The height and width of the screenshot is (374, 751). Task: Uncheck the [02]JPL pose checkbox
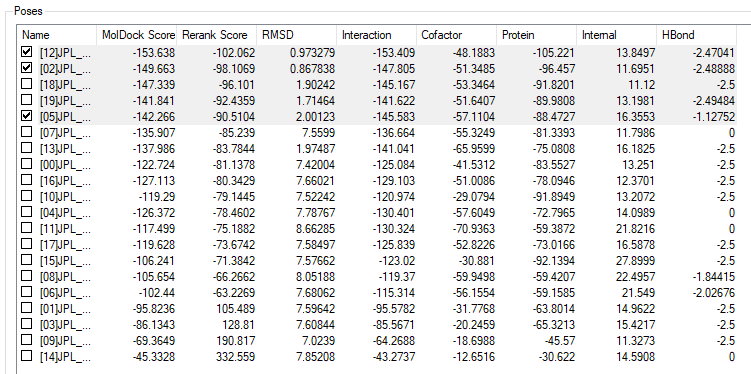click(x=27, y=68)
